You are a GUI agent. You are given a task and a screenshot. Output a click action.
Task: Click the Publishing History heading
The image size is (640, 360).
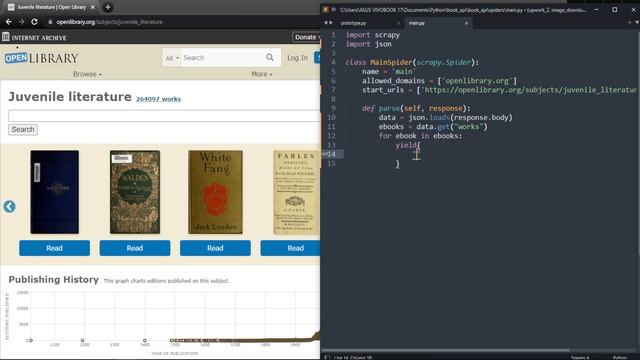[53, 280]
